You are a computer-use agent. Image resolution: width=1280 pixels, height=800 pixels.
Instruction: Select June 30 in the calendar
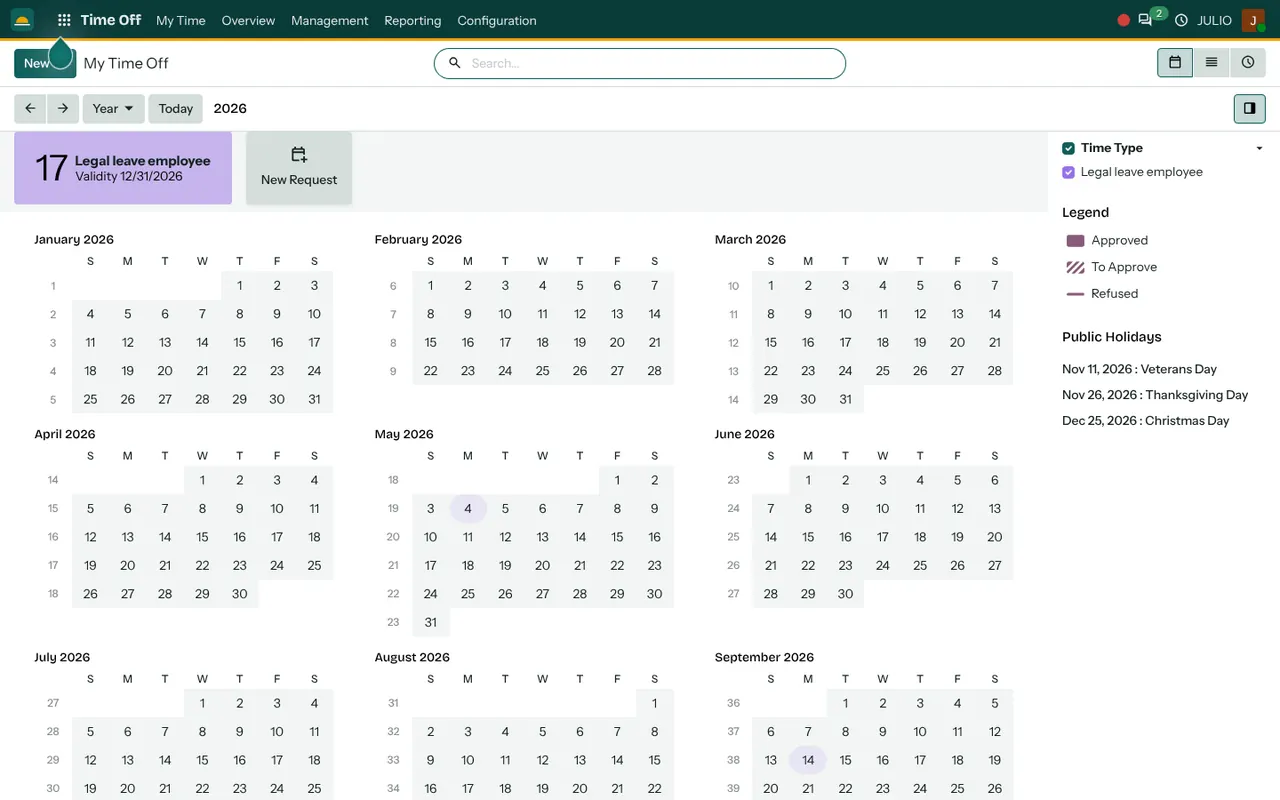(845, 594)
